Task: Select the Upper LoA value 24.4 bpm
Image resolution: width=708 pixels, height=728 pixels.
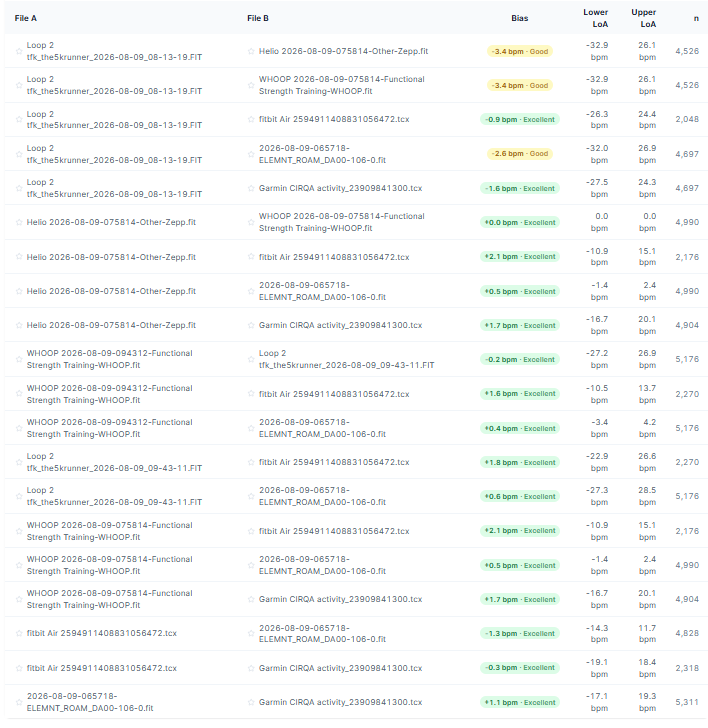Action: click(647, 119)
